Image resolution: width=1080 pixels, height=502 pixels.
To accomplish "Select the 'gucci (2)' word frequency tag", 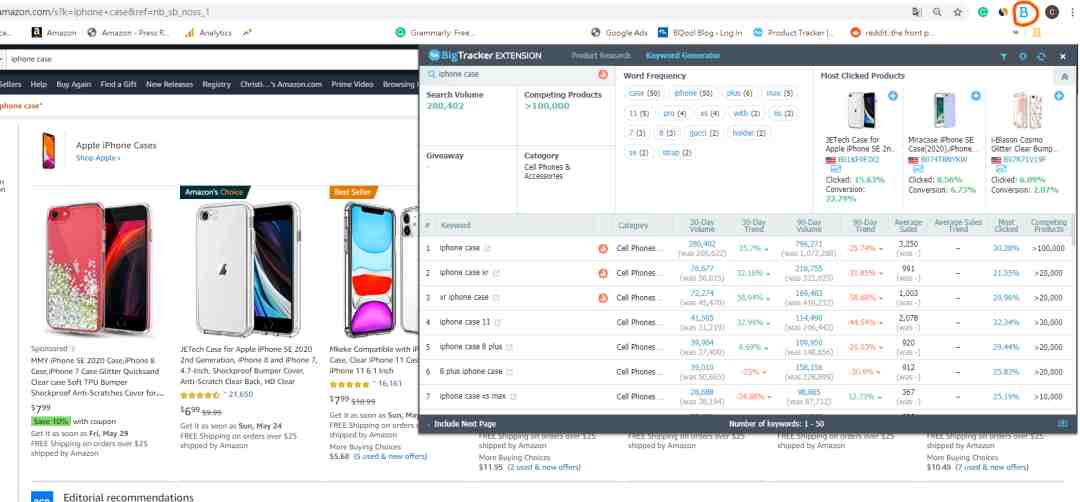I will 704,133.
